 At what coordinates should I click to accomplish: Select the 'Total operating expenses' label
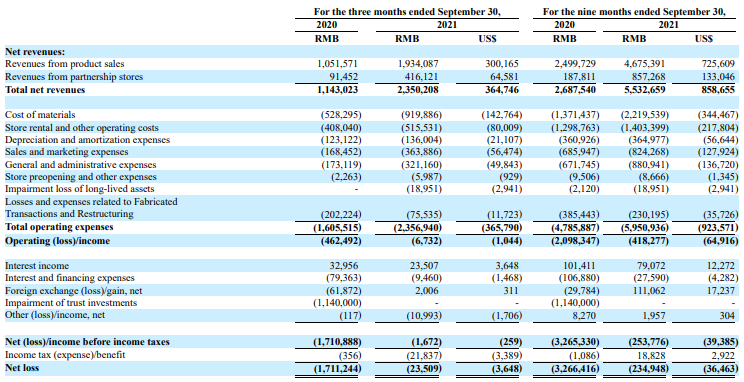click(59, 227)
